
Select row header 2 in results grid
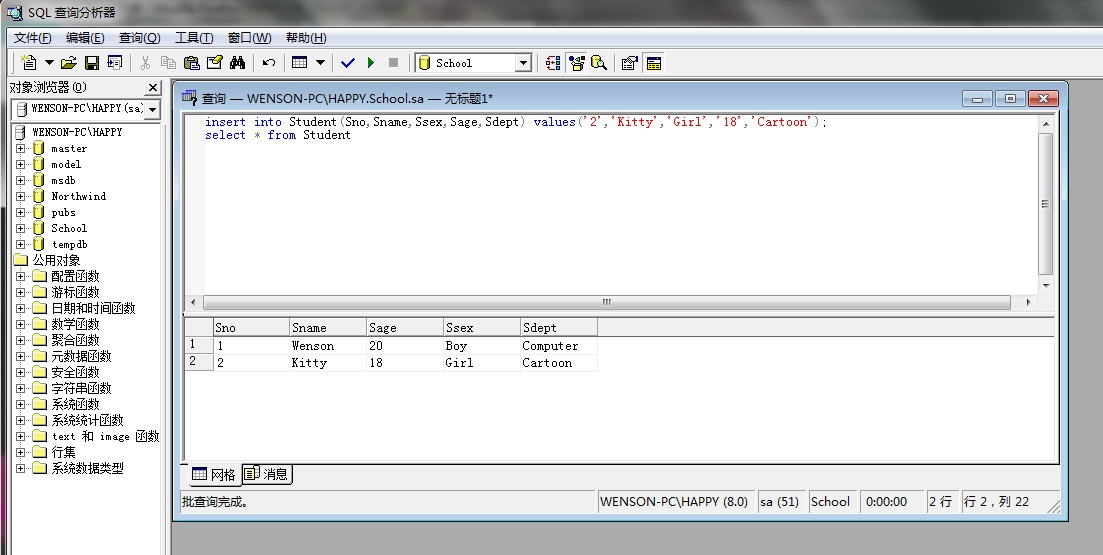pos(198,362)
